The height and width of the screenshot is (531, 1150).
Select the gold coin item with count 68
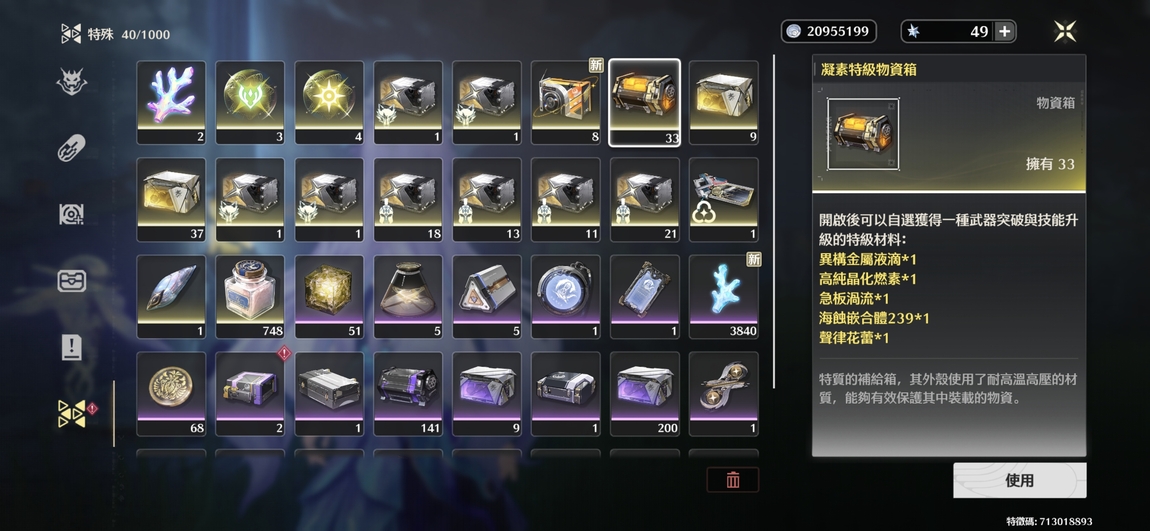(171, 394)
